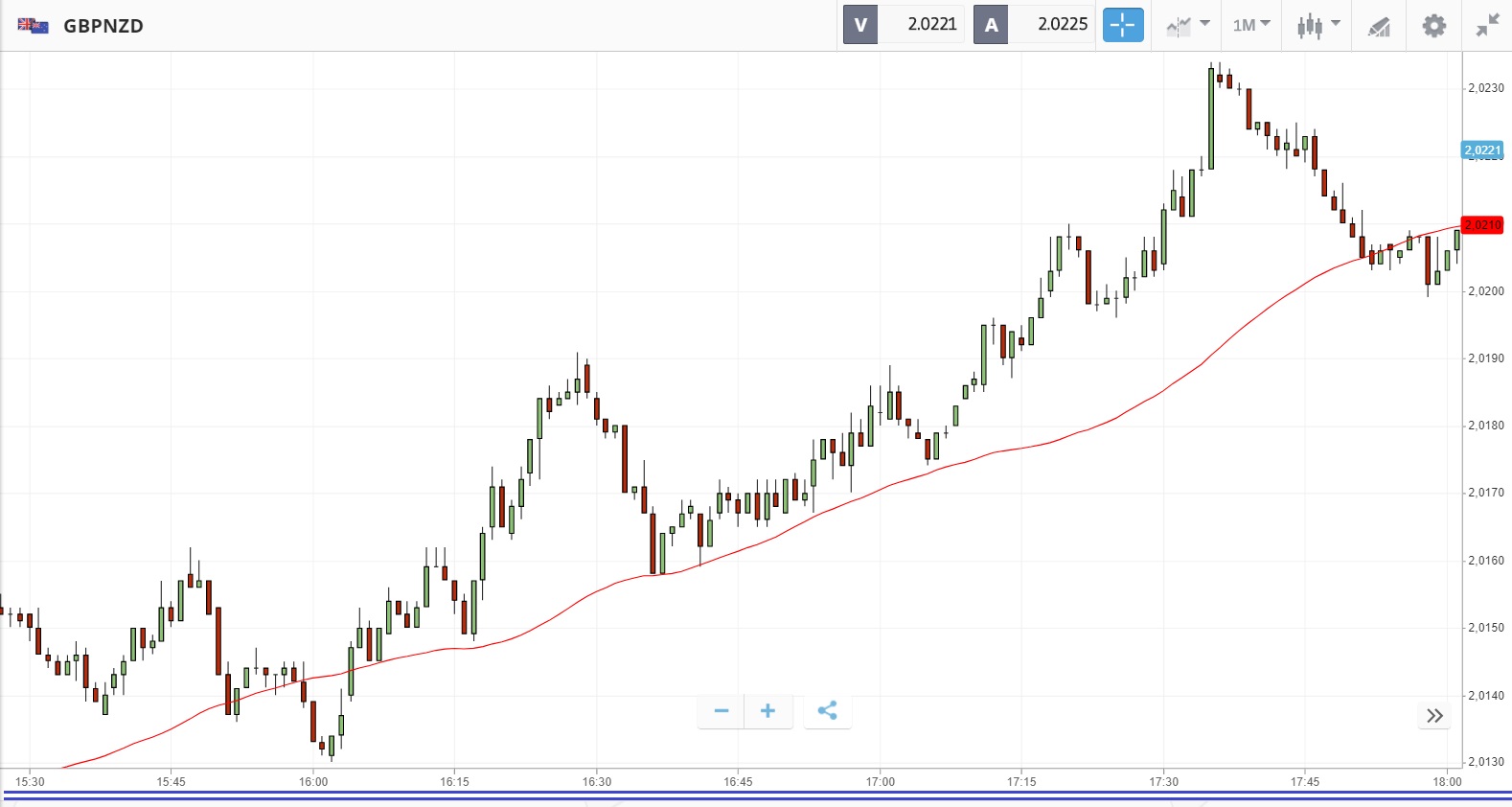Click the 2.0225 ask price value
Viewport: 1512px width, 807px height.
coord(1063,25)
